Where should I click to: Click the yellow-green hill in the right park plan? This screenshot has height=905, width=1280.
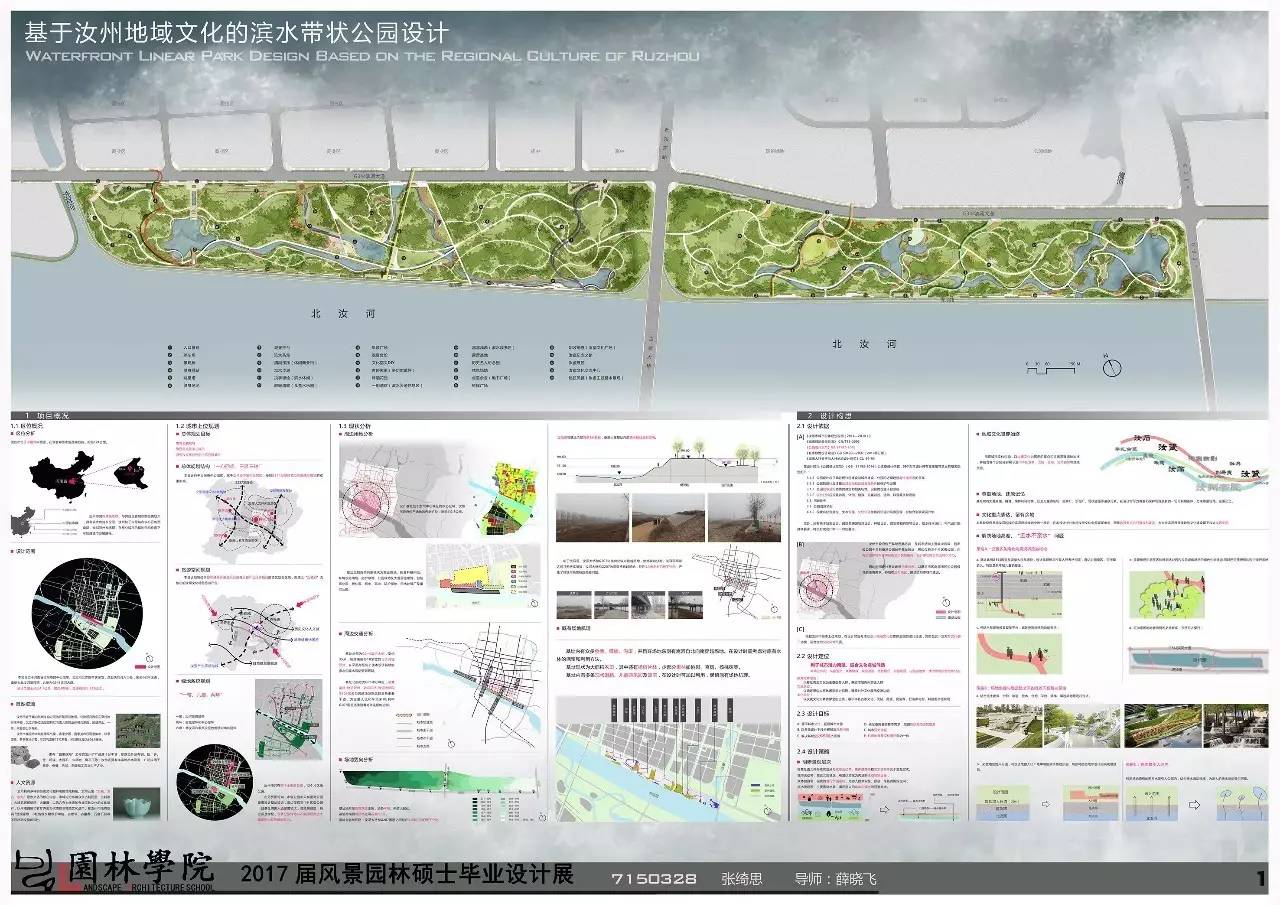click(820, 249)
